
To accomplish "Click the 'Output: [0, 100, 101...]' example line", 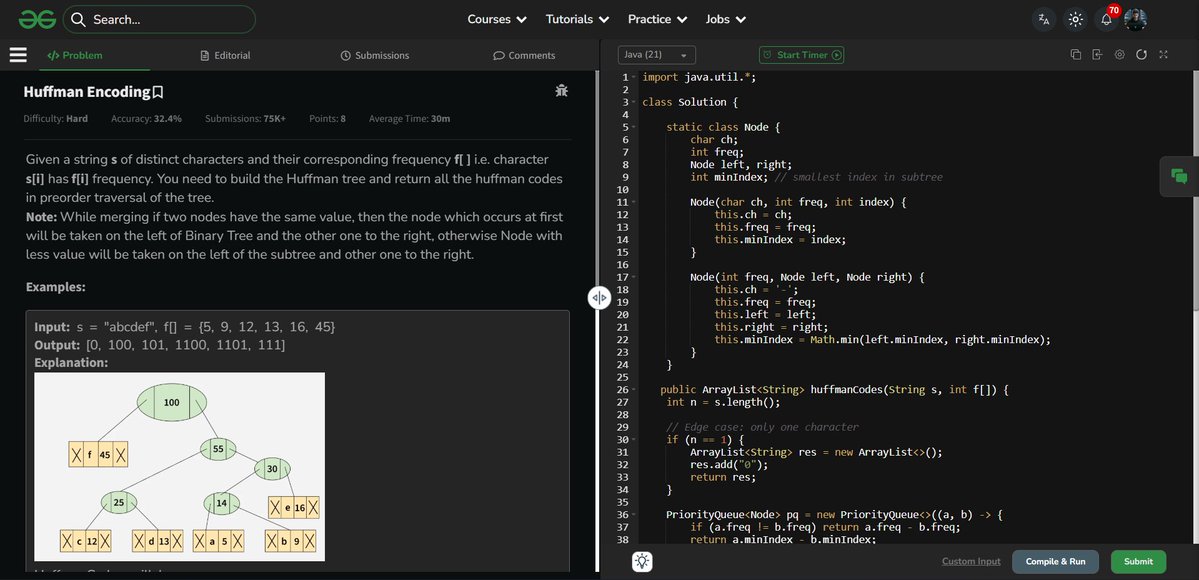I will point(160,345).
